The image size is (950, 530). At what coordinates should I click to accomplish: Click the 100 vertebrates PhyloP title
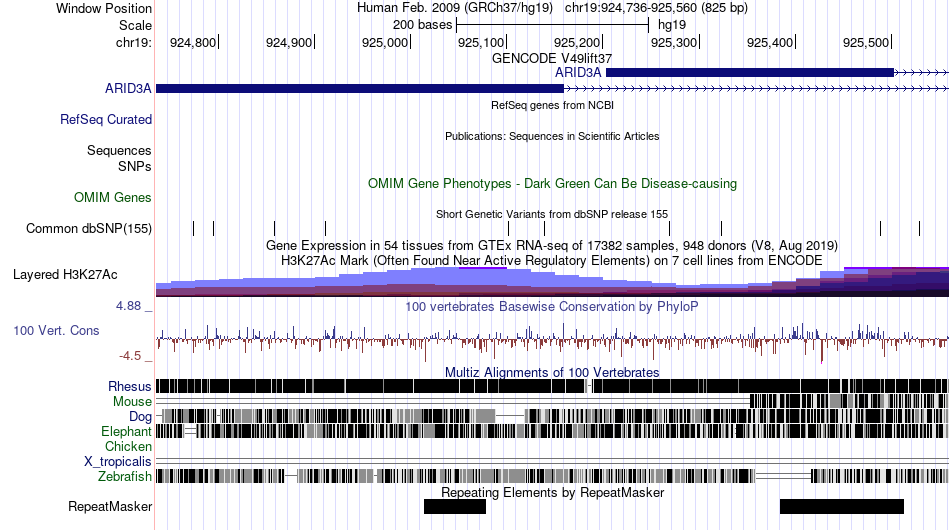552,306
